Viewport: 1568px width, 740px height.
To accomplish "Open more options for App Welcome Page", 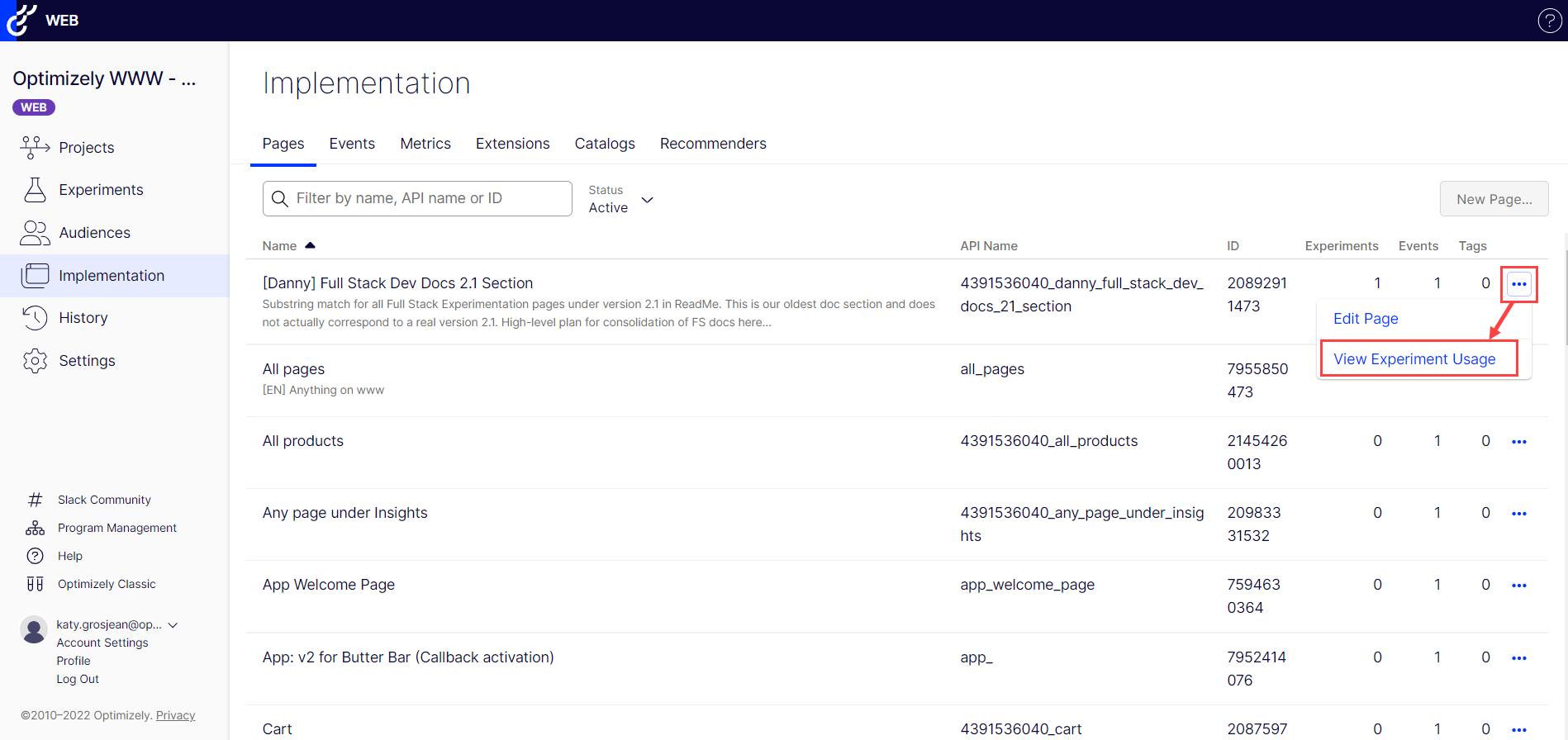I will click(x=1518, y=586).
